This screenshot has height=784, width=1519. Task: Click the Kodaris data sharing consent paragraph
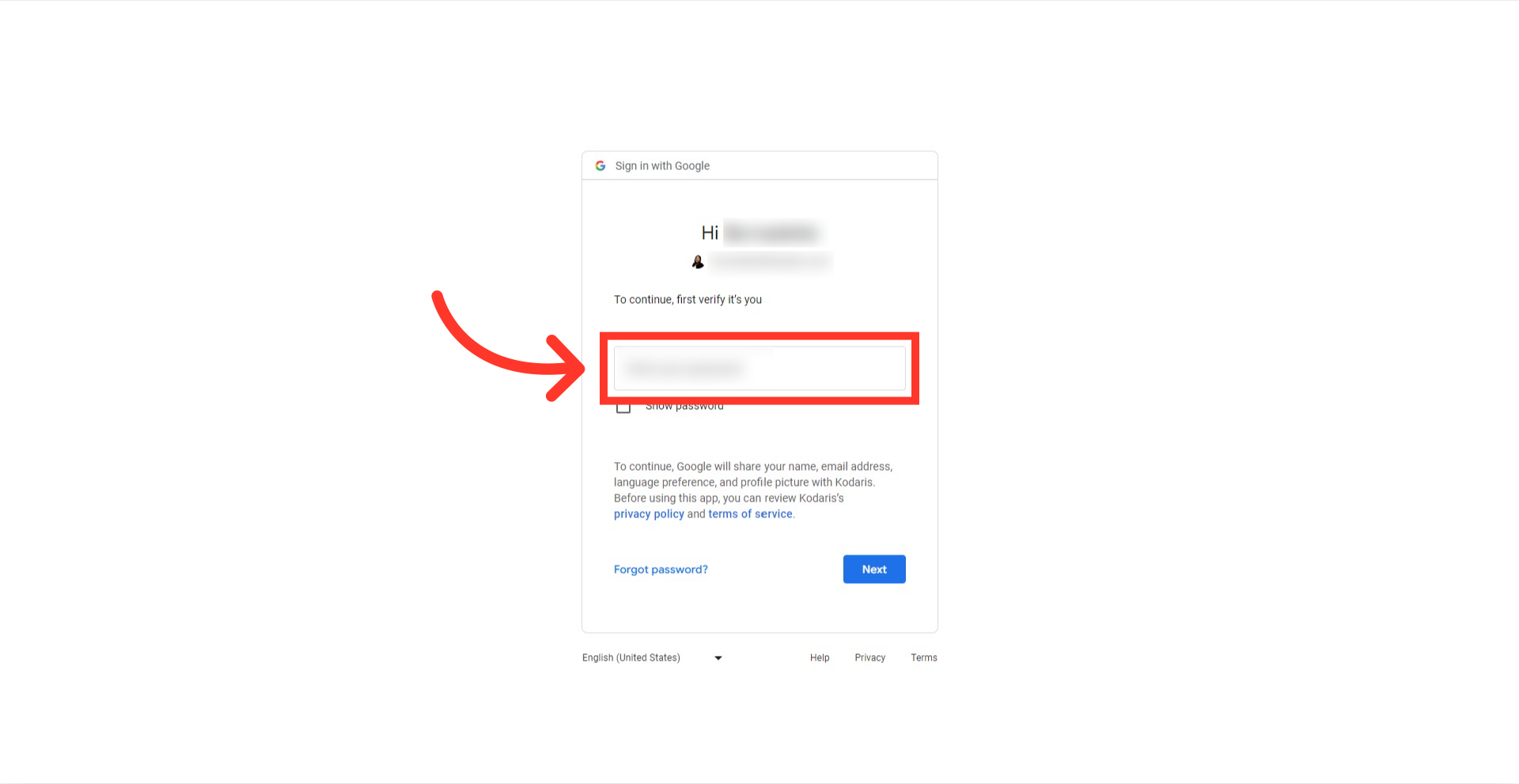(x=753, y=490)
